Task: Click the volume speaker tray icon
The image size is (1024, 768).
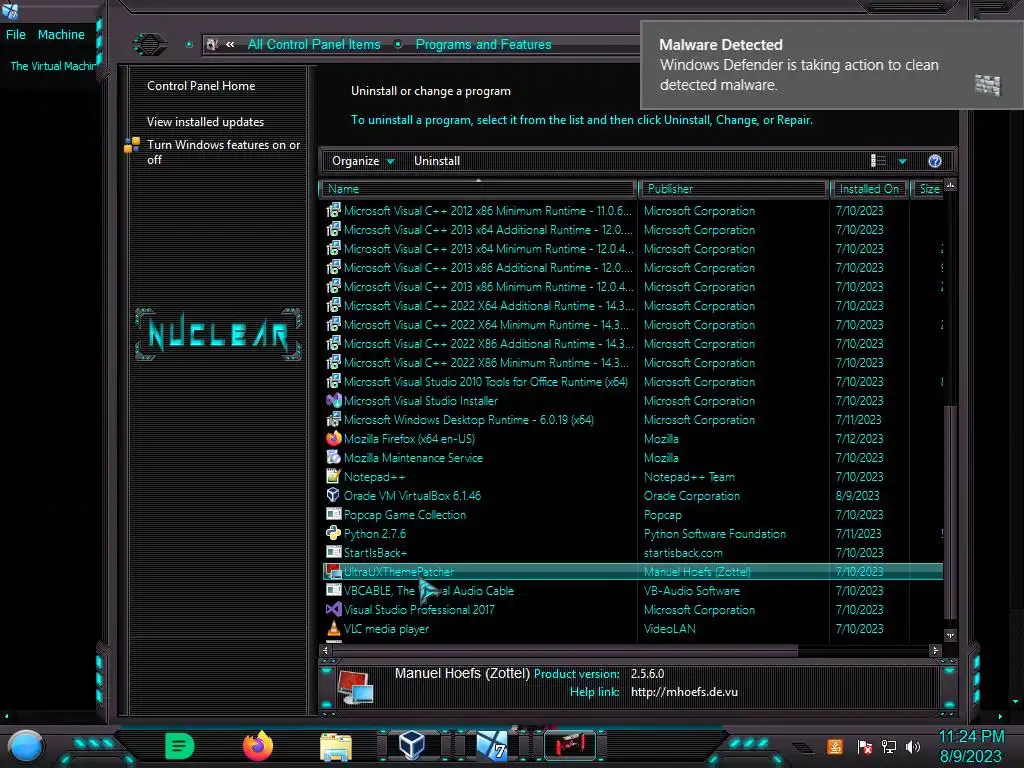Action: tap(913, 746)
